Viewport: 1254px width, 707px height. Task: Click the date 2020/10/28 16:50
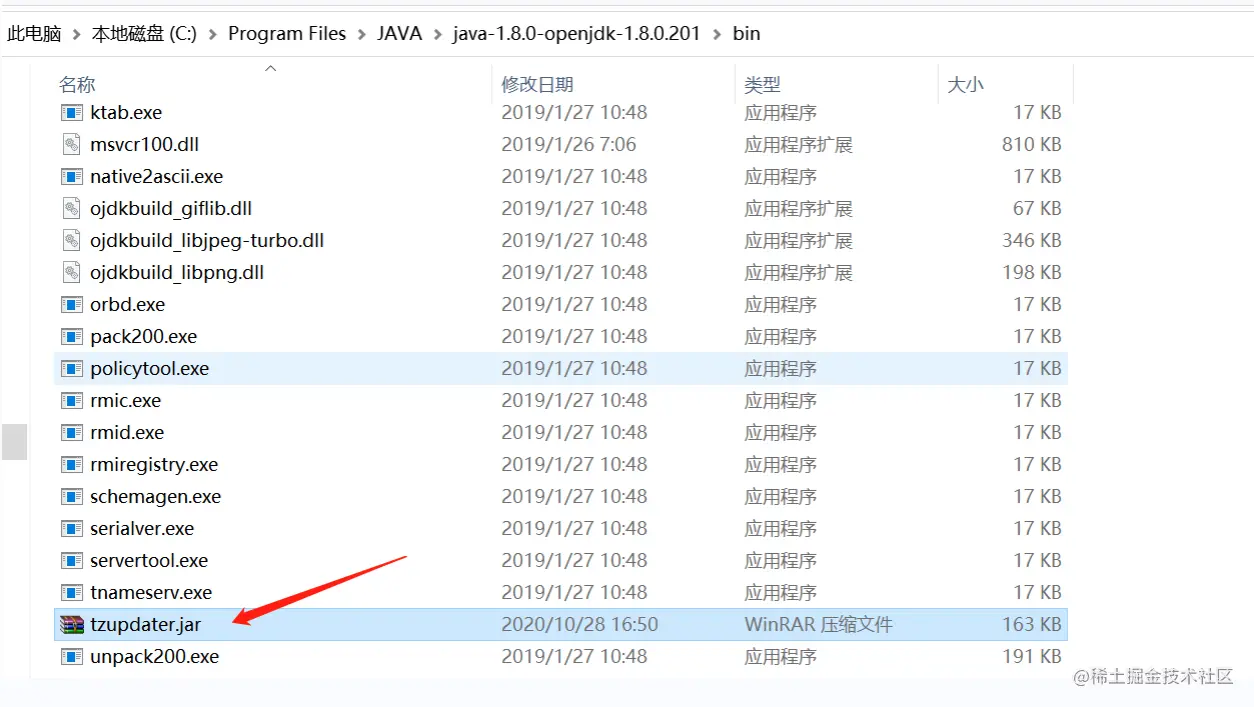click(x=580, y=625)
